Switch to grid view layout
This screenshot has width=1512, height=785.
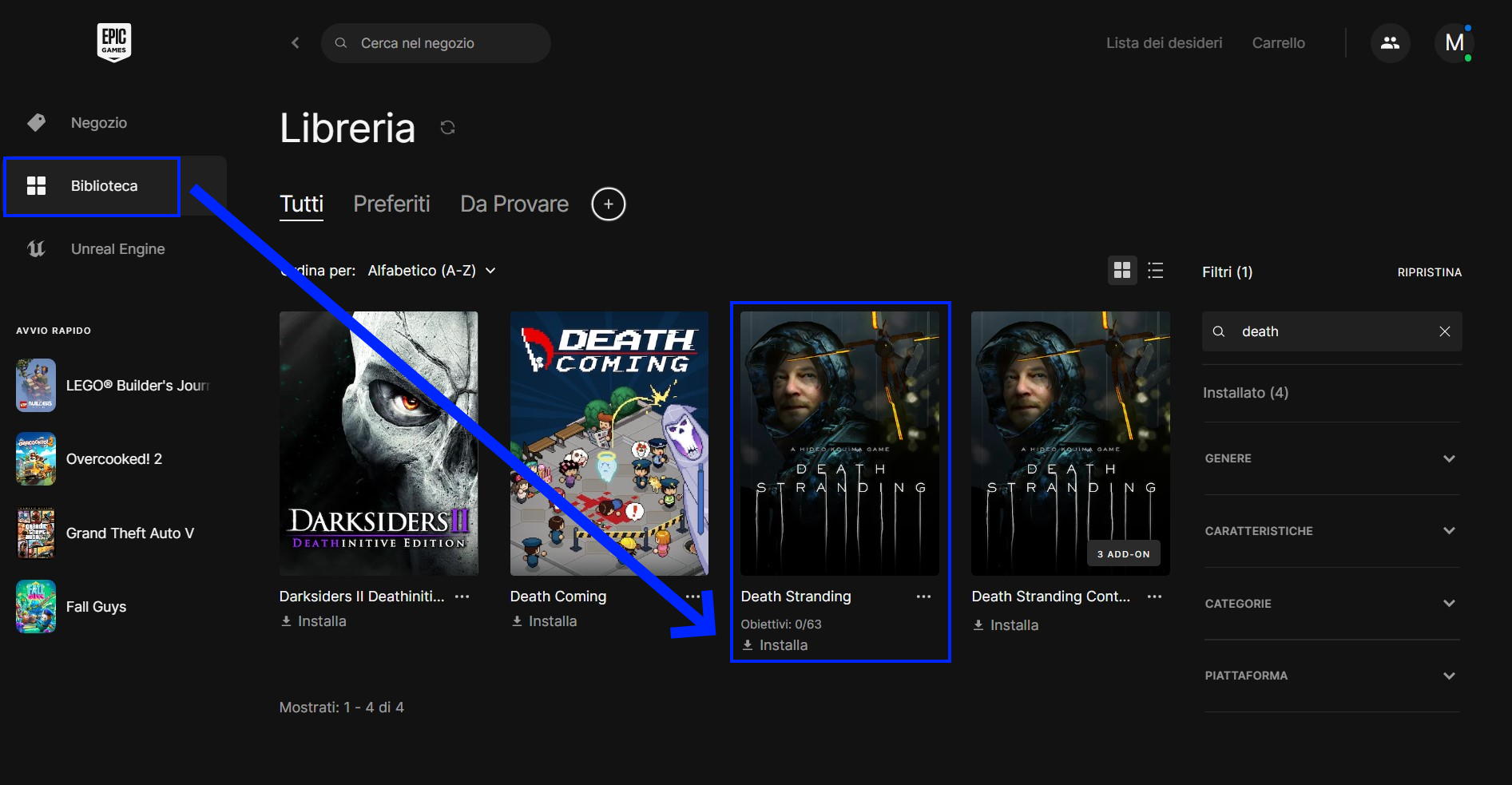point(1122,271)
